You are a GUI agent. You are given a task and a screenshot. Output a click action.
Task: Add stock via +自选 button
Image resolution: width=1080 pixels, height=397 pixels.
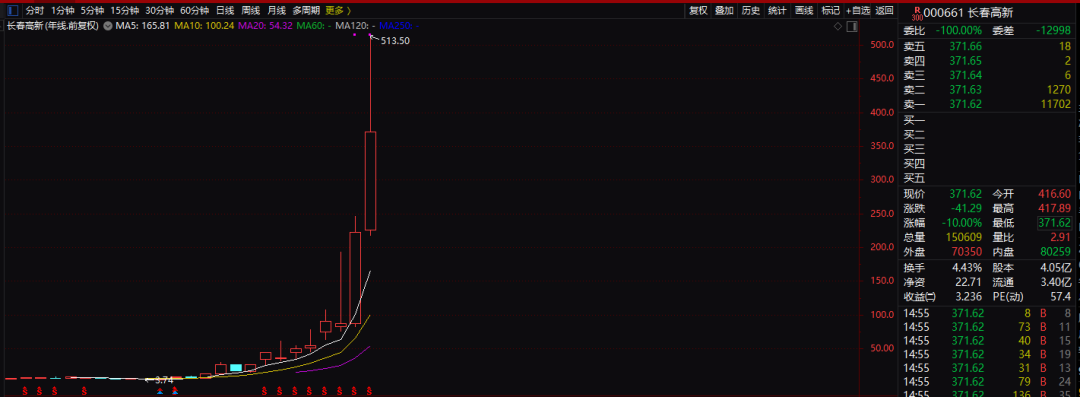(858, 10)
